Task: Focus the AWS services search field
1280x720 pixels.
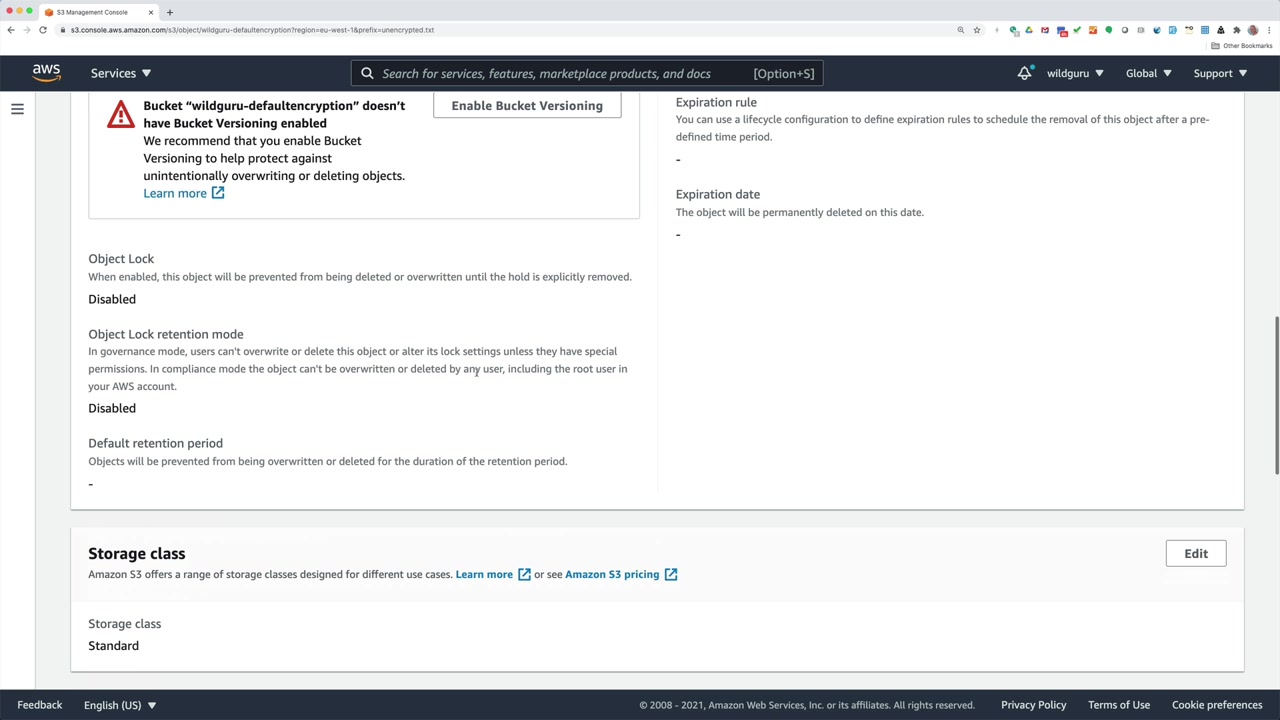Action: click(x=588, y=73)
